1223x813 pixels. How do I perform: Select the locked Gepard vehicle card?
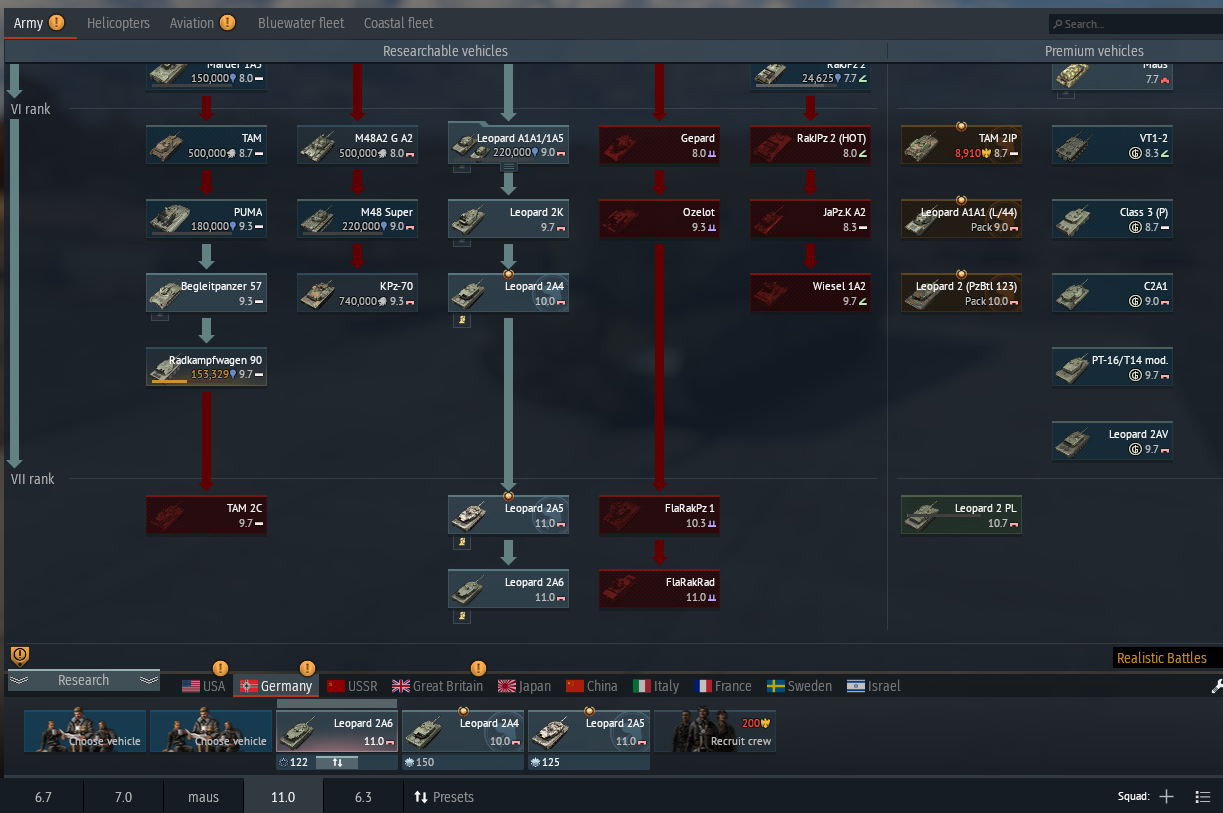660,145
